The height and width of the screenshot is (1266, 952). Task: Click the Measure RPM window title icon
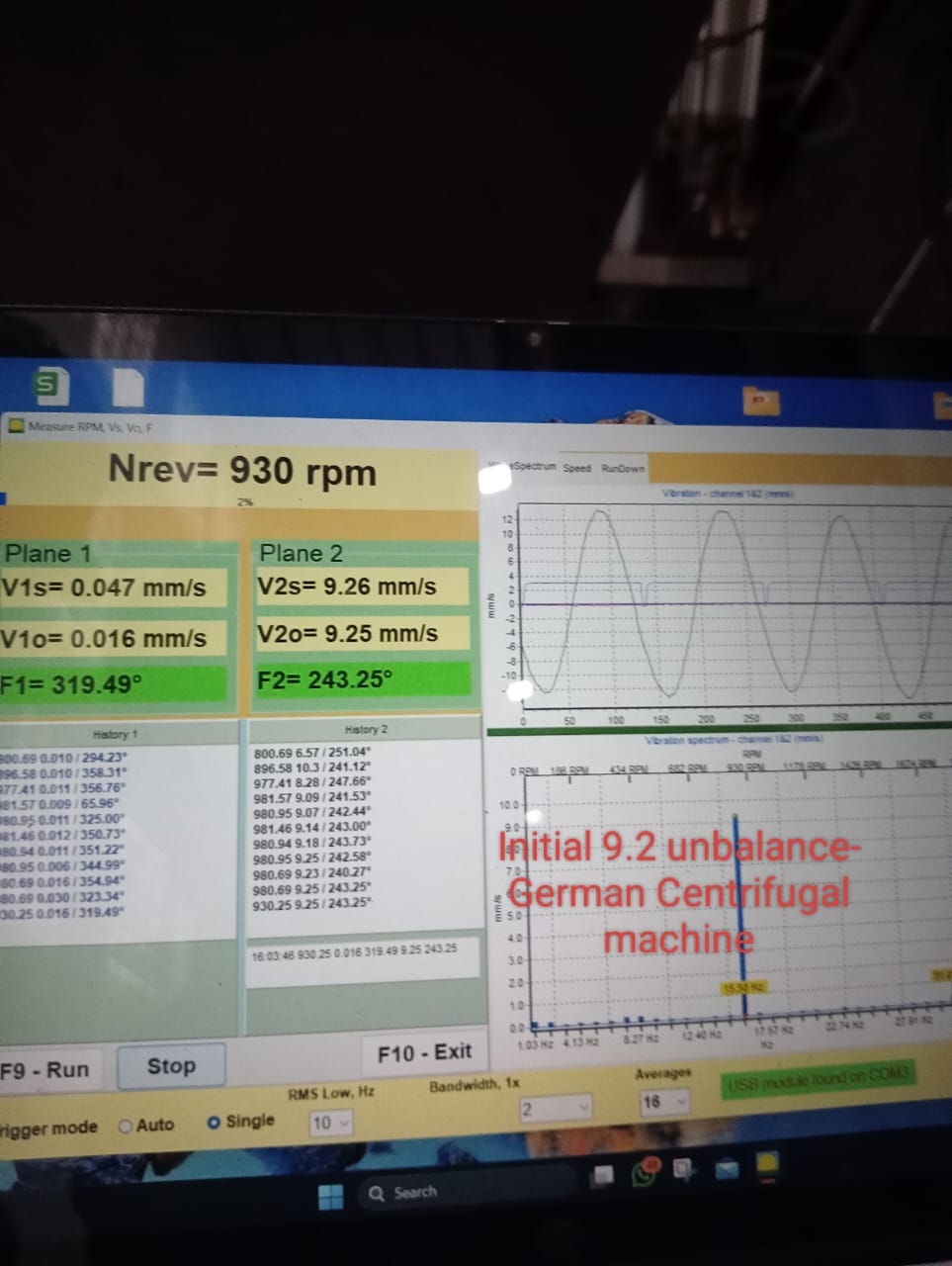(17, 426)
